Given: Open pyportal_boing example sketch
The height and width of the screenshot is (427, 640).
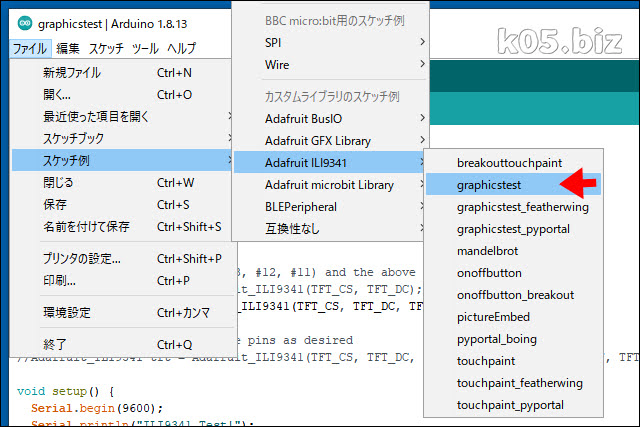Looking at the screenshot, I should pos(513,339).
